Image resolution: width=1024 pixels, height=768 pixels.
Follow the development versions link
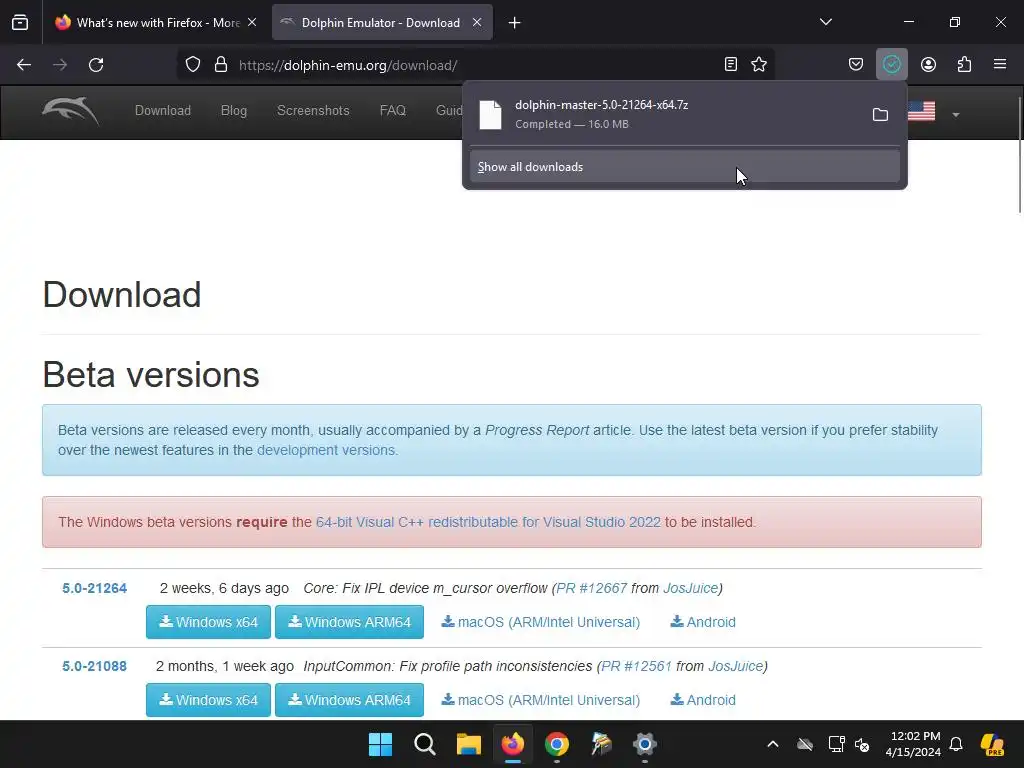(x=327, y=450)
